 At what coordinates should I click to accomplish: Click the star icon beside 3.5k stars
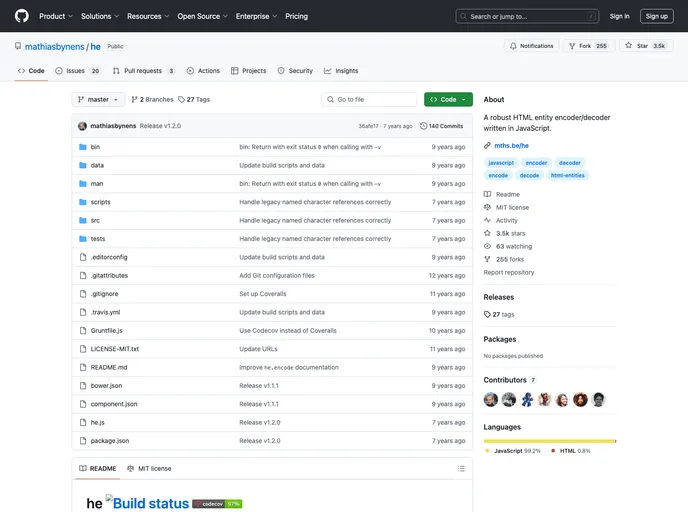[487, 233]
